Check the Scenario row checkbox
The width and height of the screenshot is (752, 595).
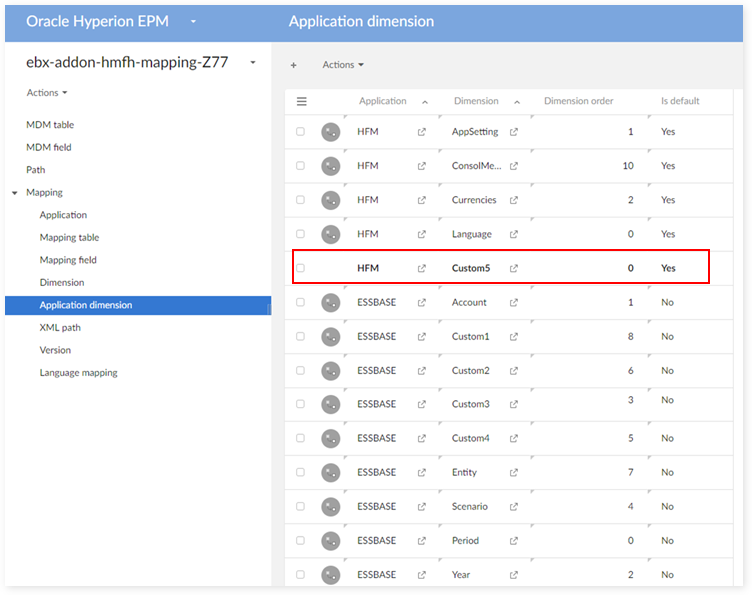pos(300,506)
